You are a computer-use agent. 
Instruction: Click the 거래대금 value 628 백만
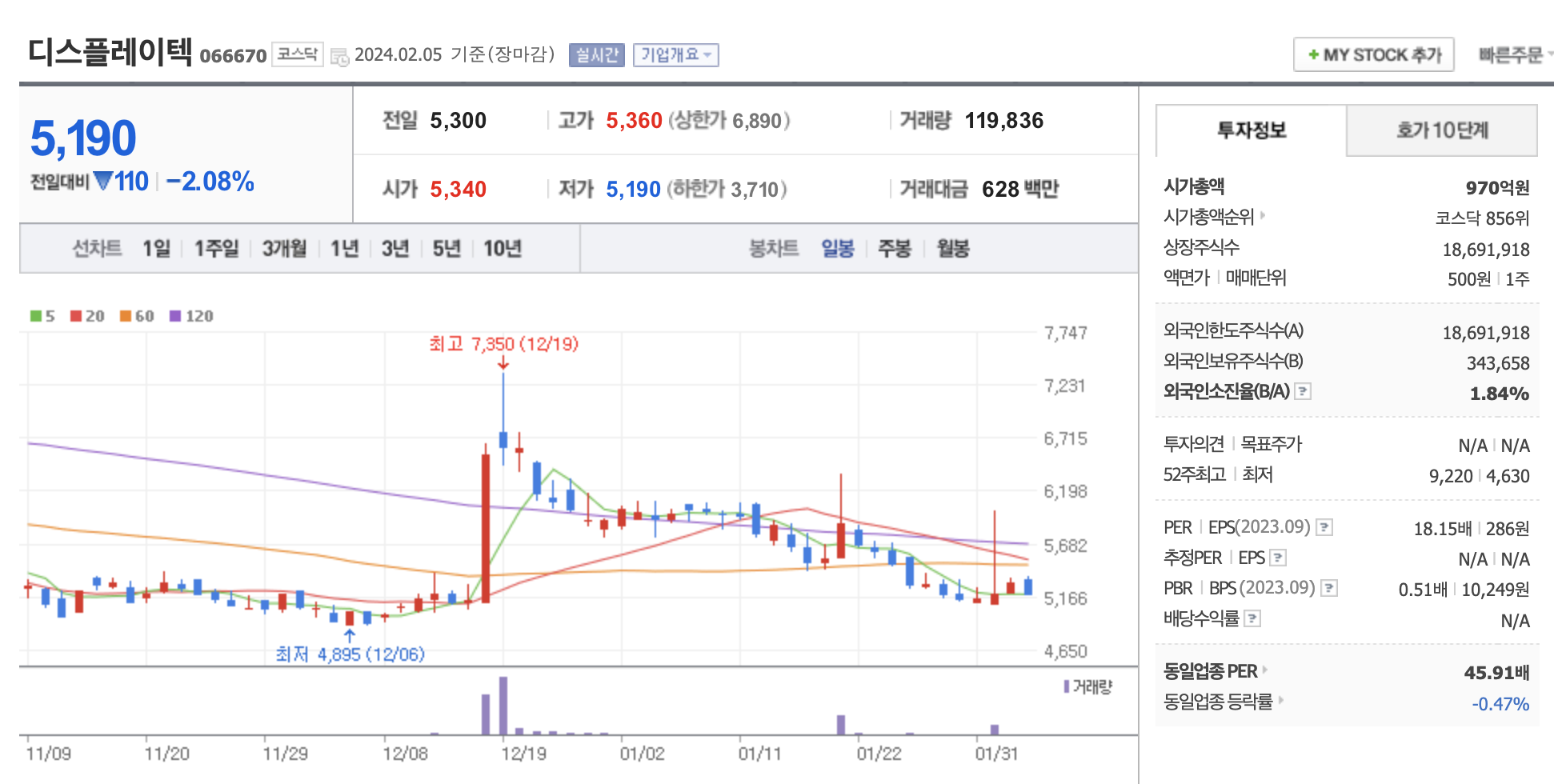1020,190
